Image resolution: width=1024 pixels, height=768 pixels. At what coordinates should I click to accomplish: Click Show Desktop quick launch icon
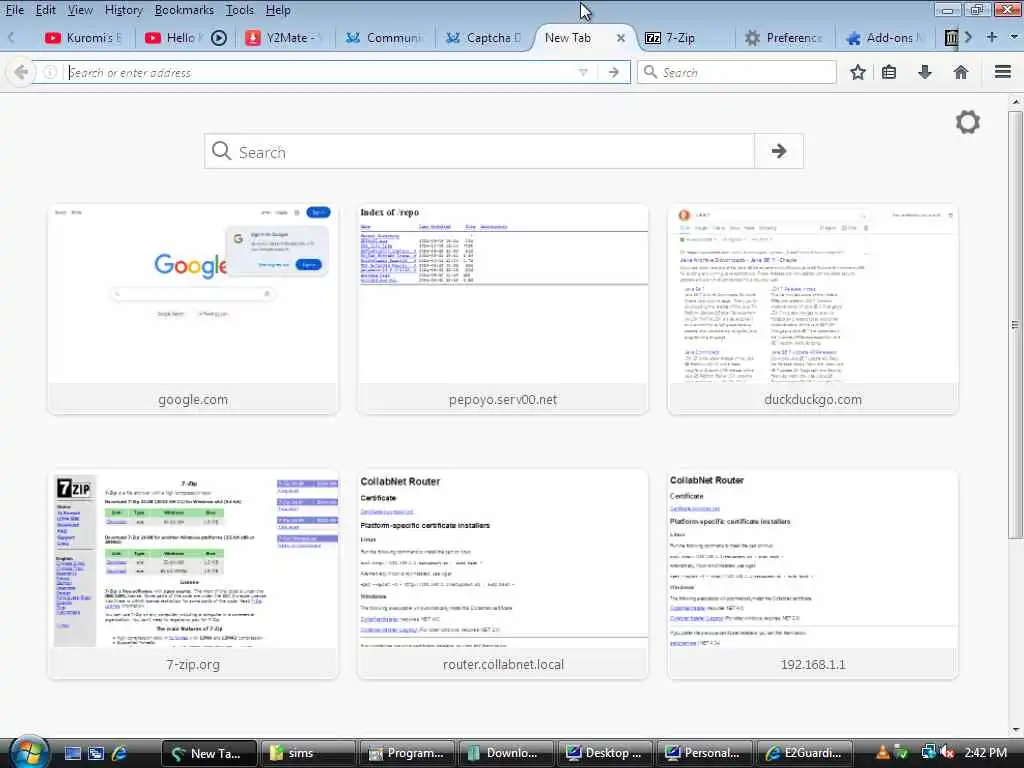[72, 753]
